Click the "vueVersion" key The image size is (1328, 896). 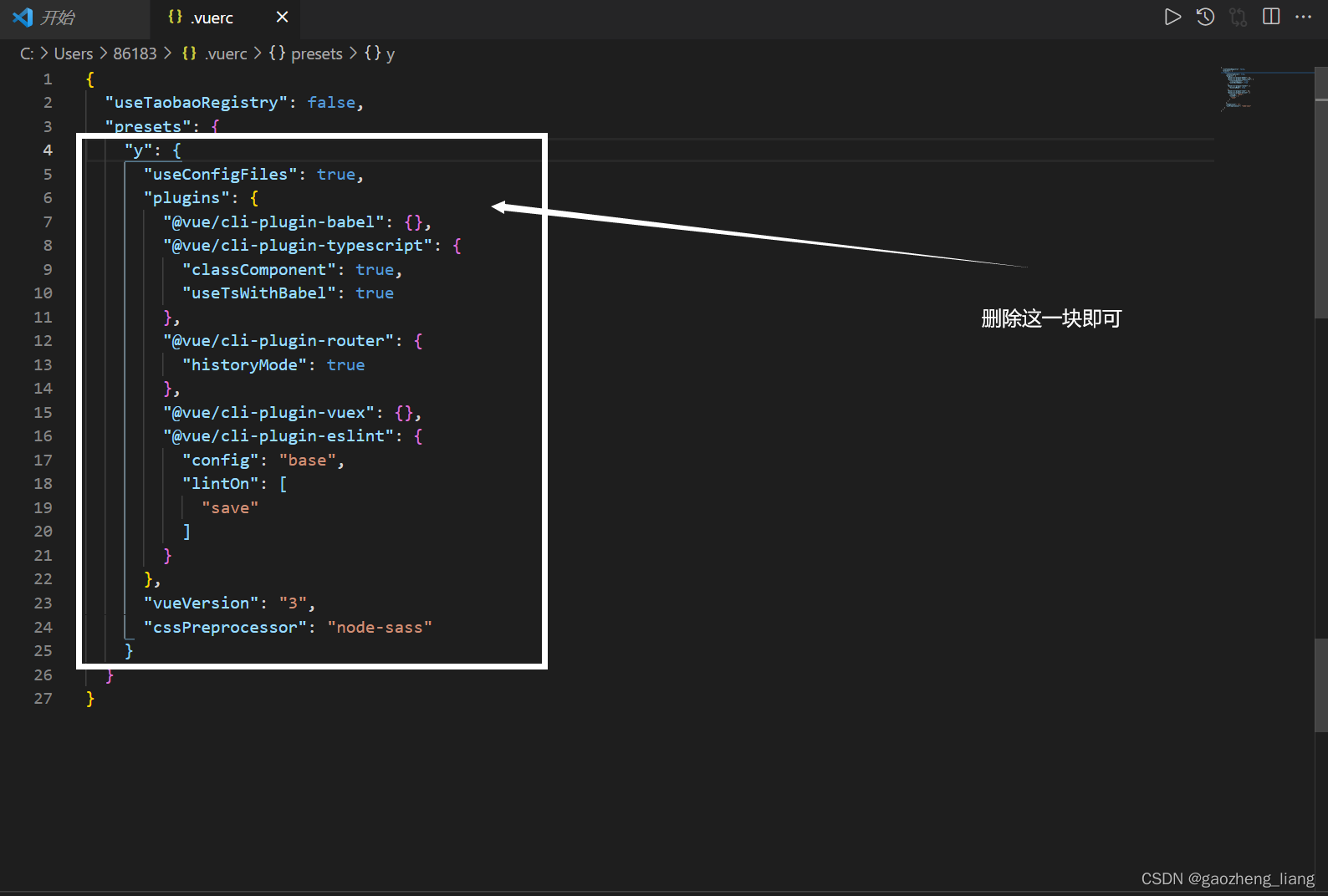point(201,603)
